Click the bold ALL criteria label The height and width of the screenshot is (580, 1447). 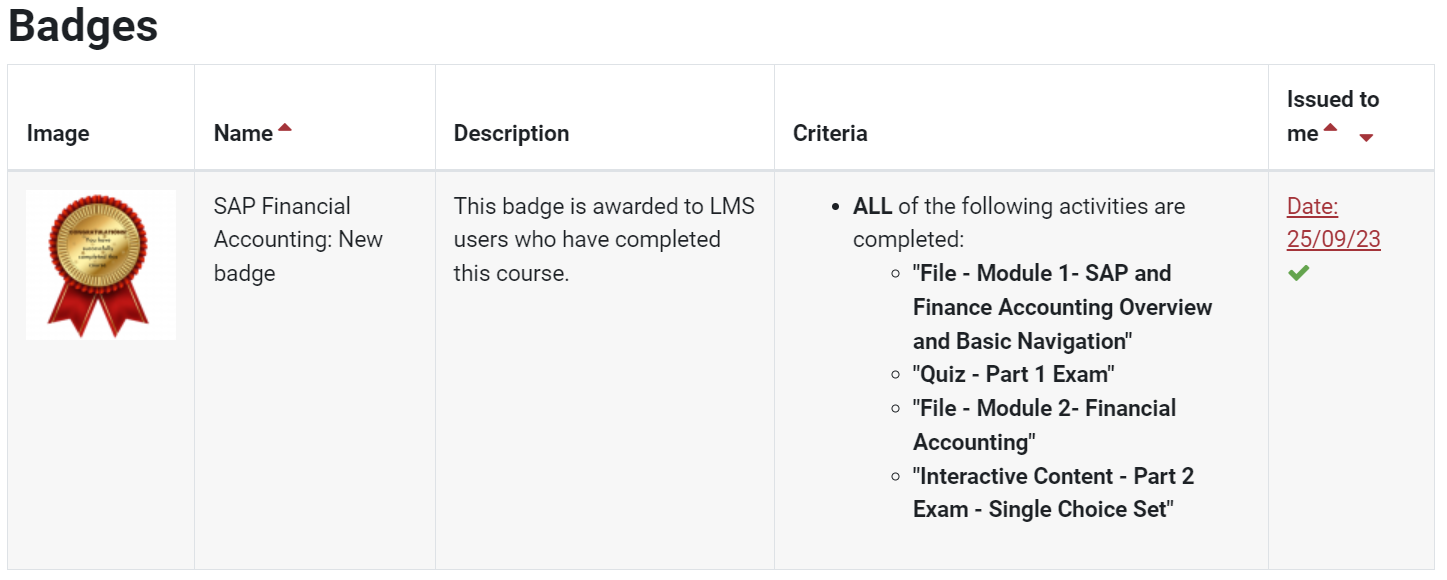pos(872,206)
